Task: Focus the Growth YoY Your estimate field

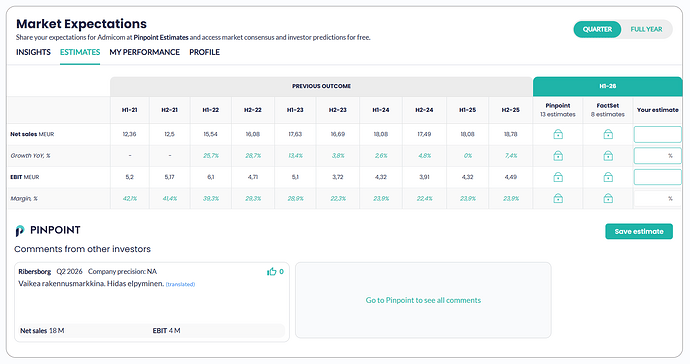Action: coord(657,156)
